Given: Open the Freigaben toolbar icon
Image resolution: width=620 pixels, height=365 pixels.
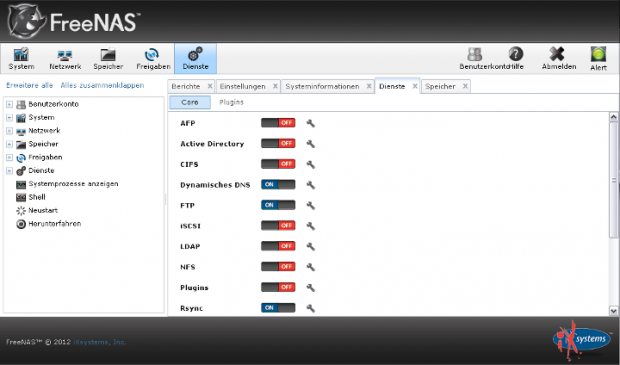Looking at the screenshot, I should 153,59.
